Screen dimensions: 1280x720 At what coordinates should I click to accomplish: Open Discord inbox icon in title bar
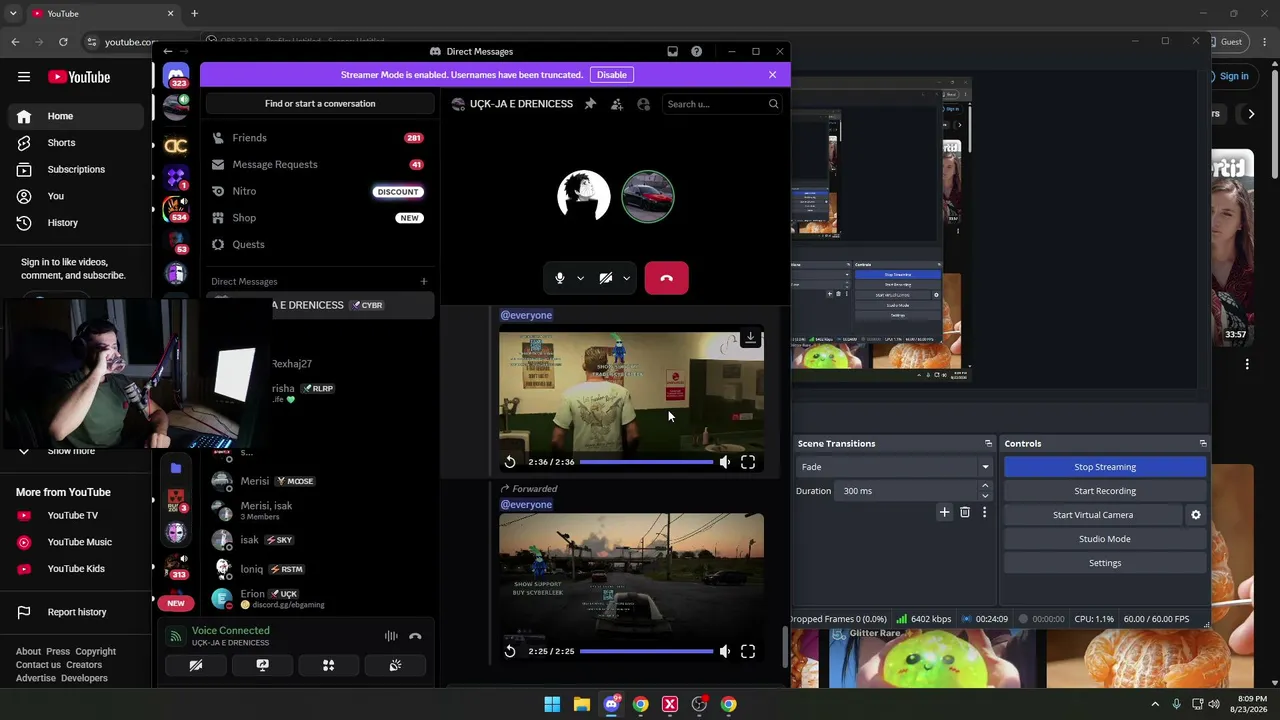(x=673, y=51)
